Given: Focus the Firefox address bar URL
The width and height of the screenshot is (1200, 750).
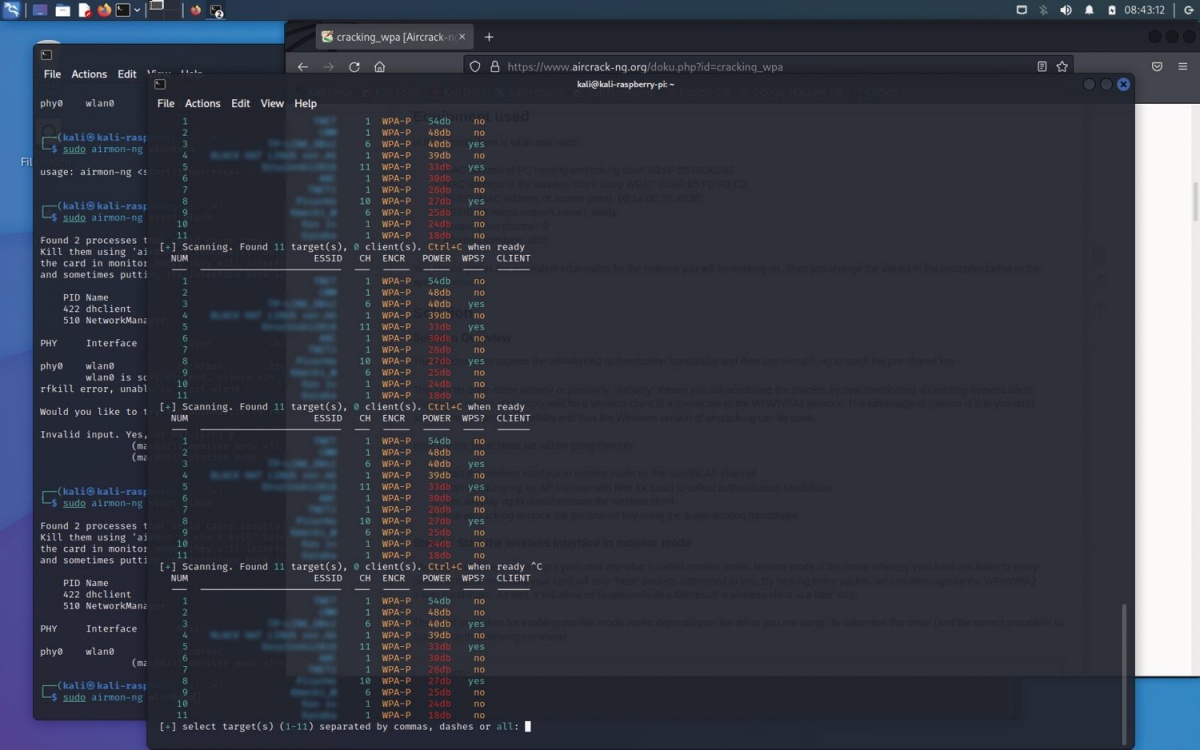Looking at the screenshot, I should coord(645,67).
